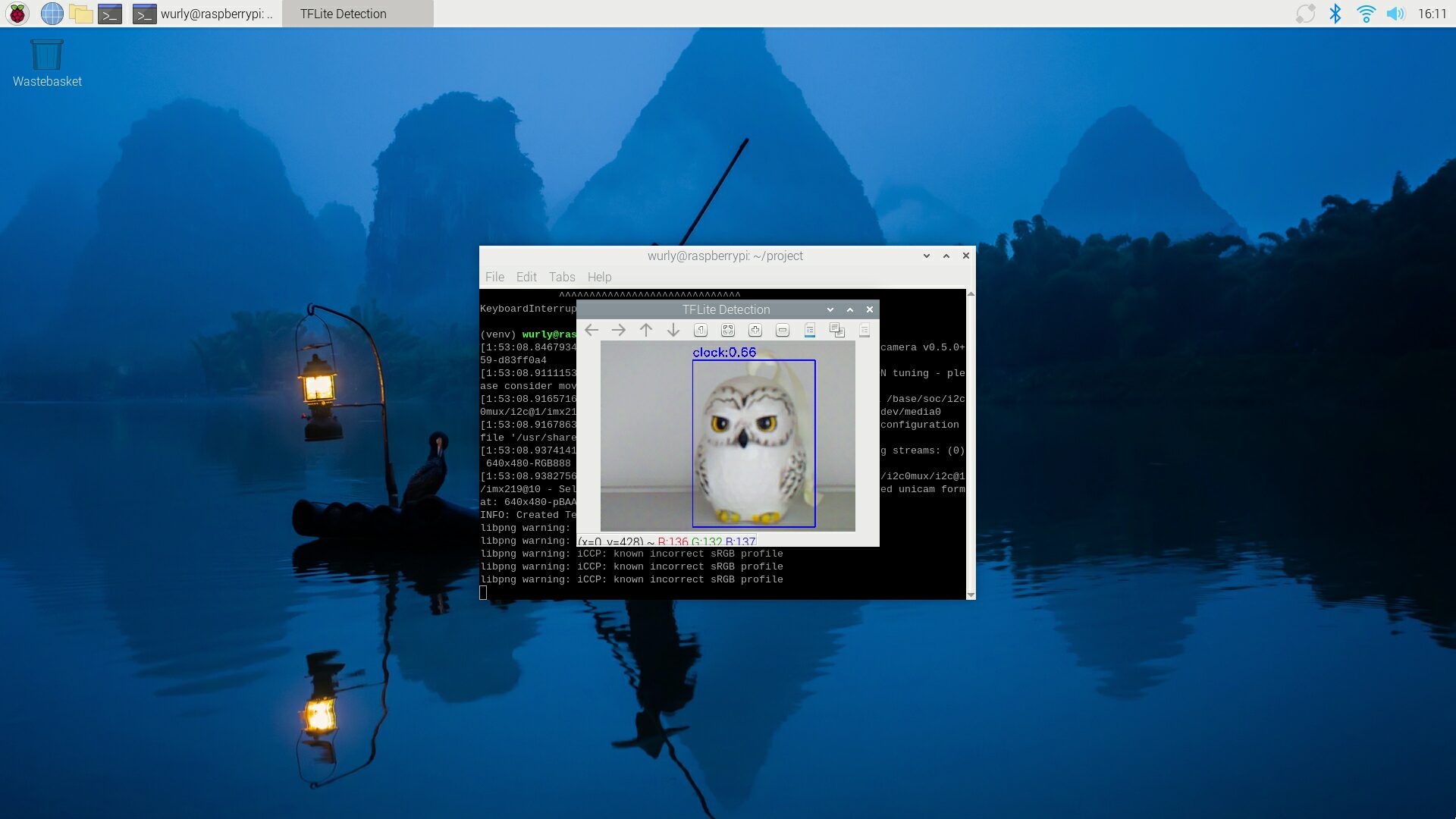Launch the web browser globe icon
Image resolution: width=1456 pixels, height=819 pixels.
pyautogui.click(x=52, y=14)
